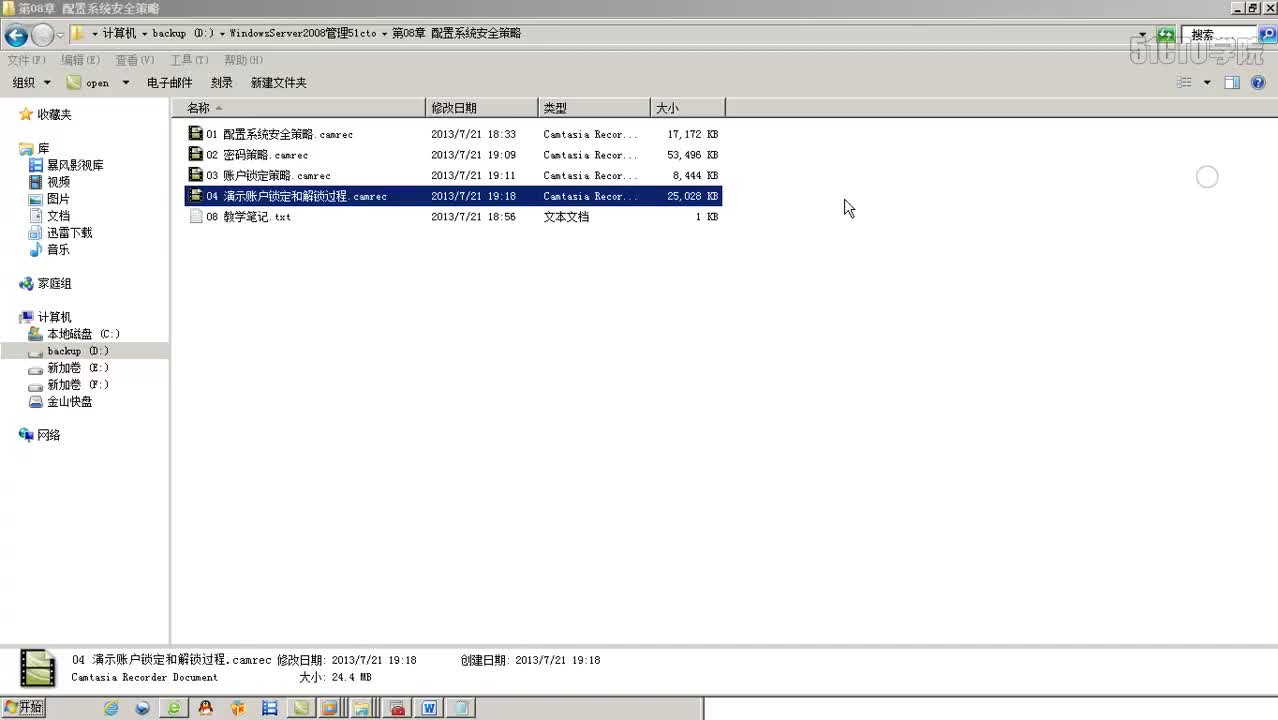Viewport: 1278px width, 720px height.
Task: Sort by the 大小 column header
Action: click(687, 108)
